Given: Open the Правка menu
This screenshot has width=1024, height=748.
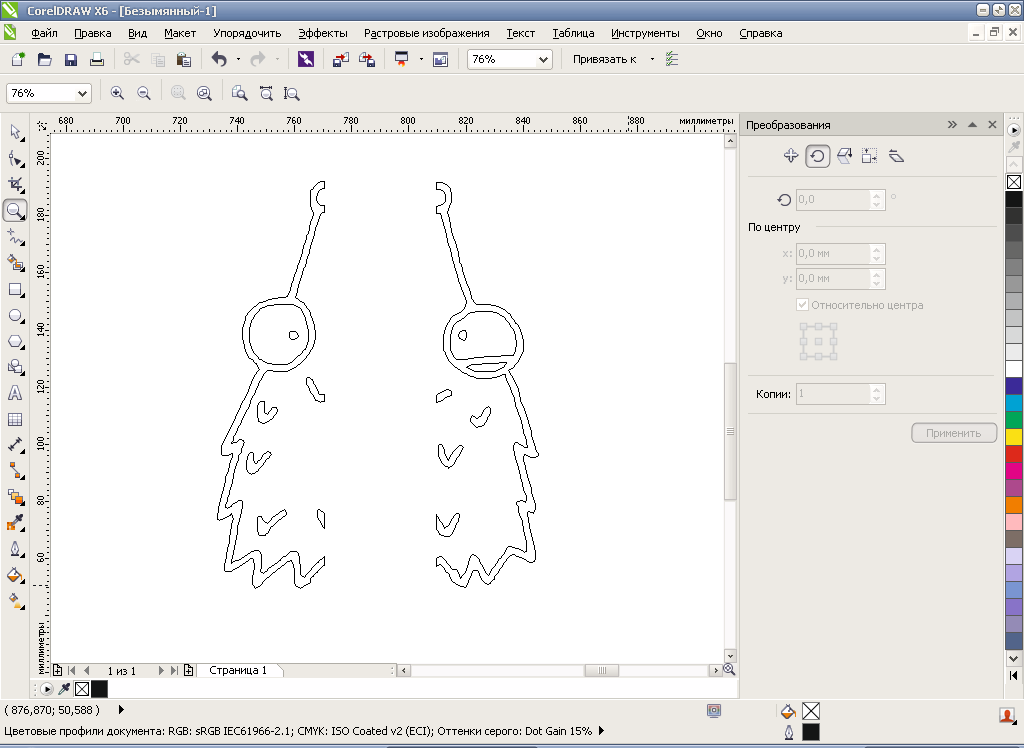Looking at the screenshot, I should 93,33.
